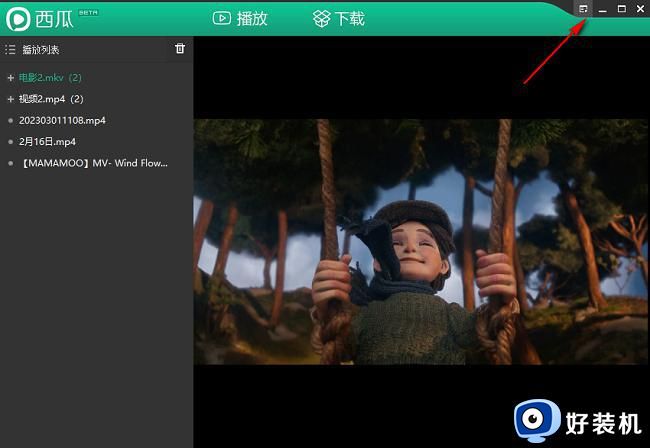650x448 pixels.
Task: Click the Xigua player logo
Action: 19,19
